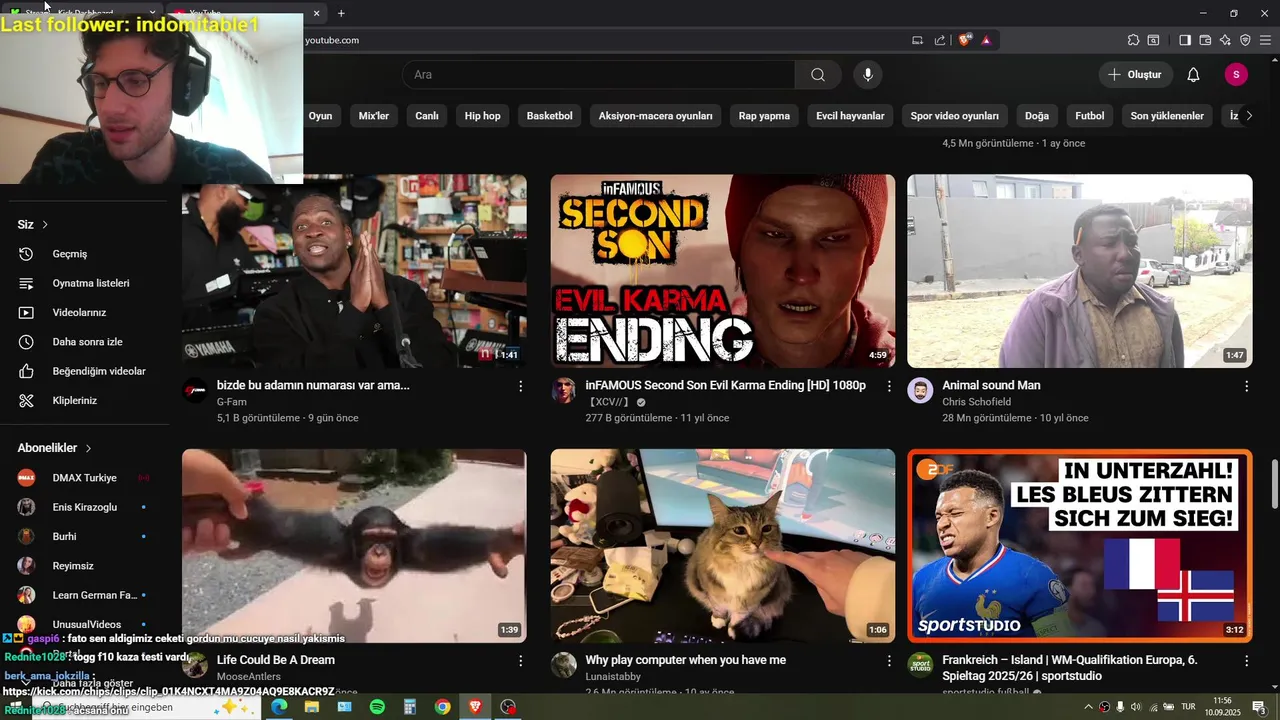Screen dimensions: 1280x720
Task: Show more category chips with the right arrow
Action: tap(1248, 116)
